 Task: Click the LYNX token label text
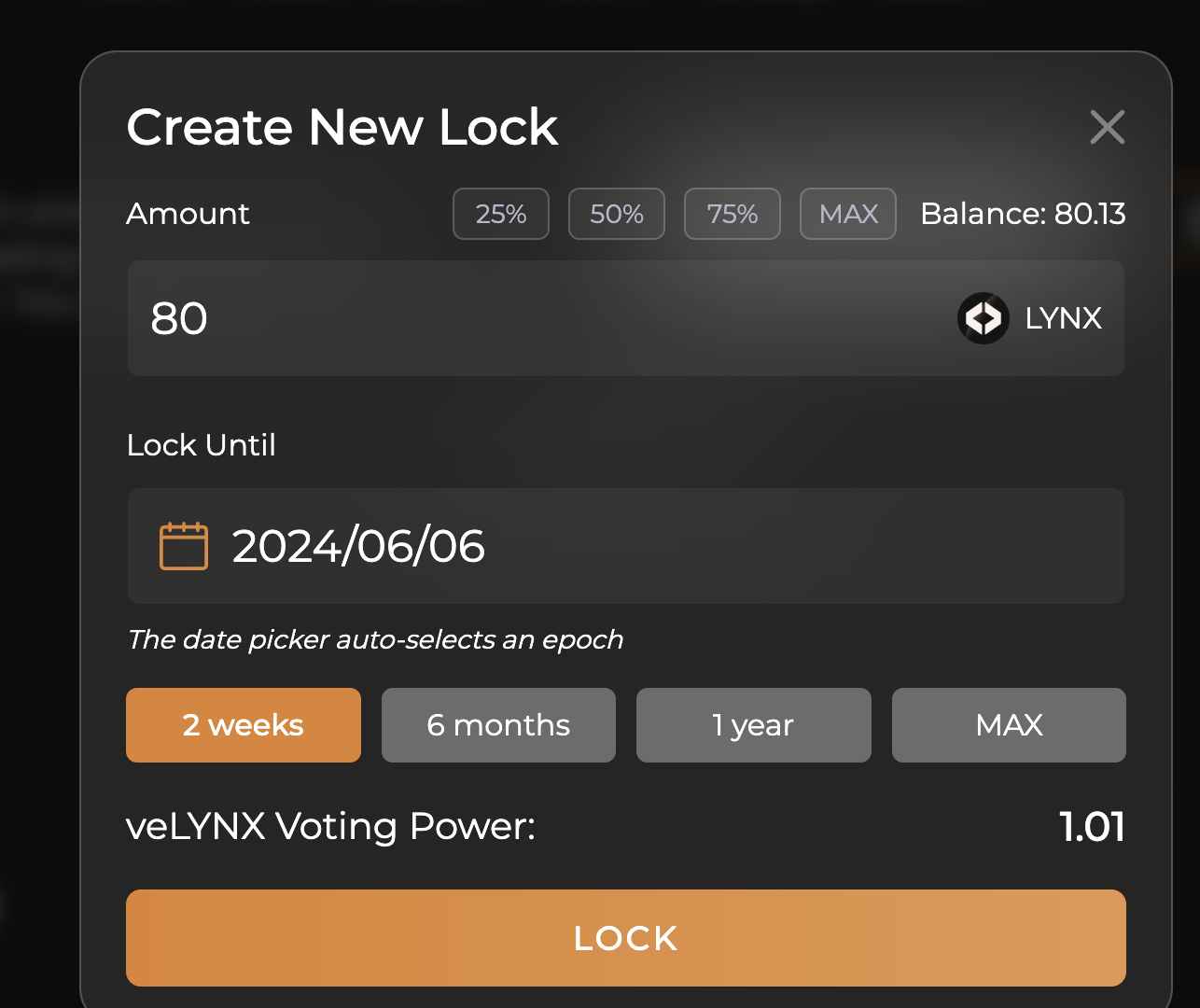pos(1064,318)
